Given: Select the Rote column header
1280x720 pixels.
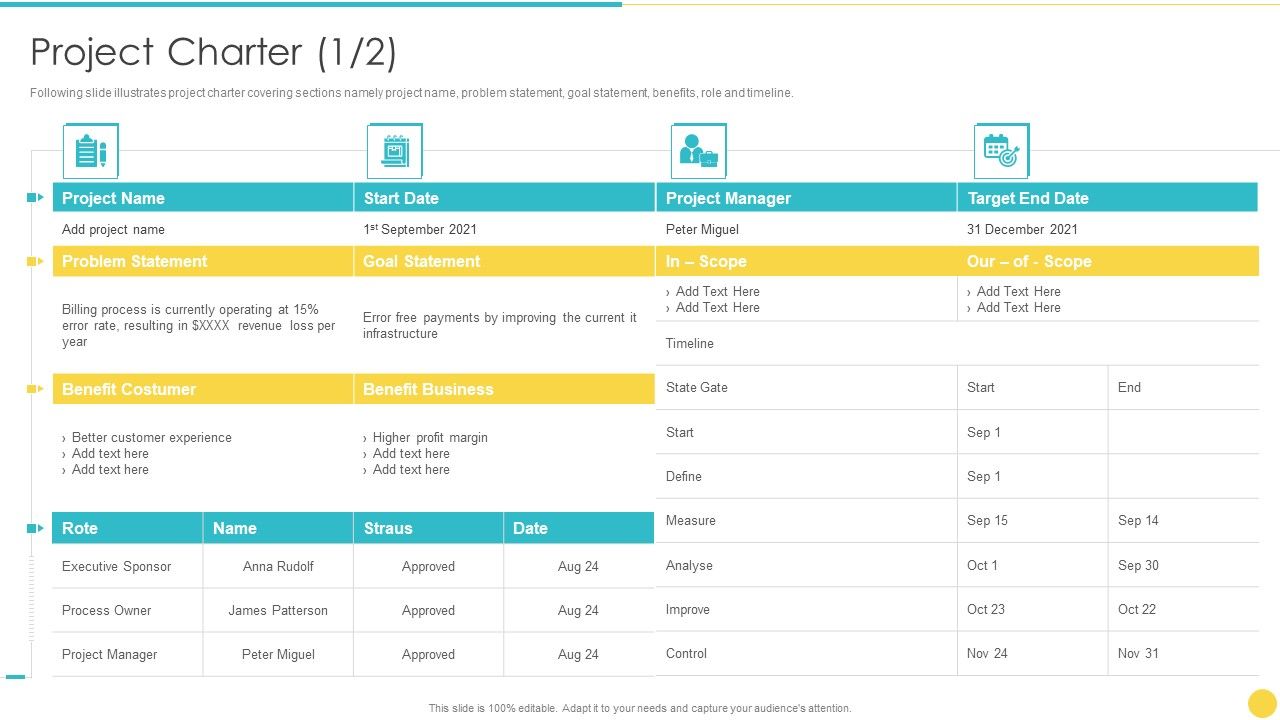Looking at the screenshot, I should point(127,528).
